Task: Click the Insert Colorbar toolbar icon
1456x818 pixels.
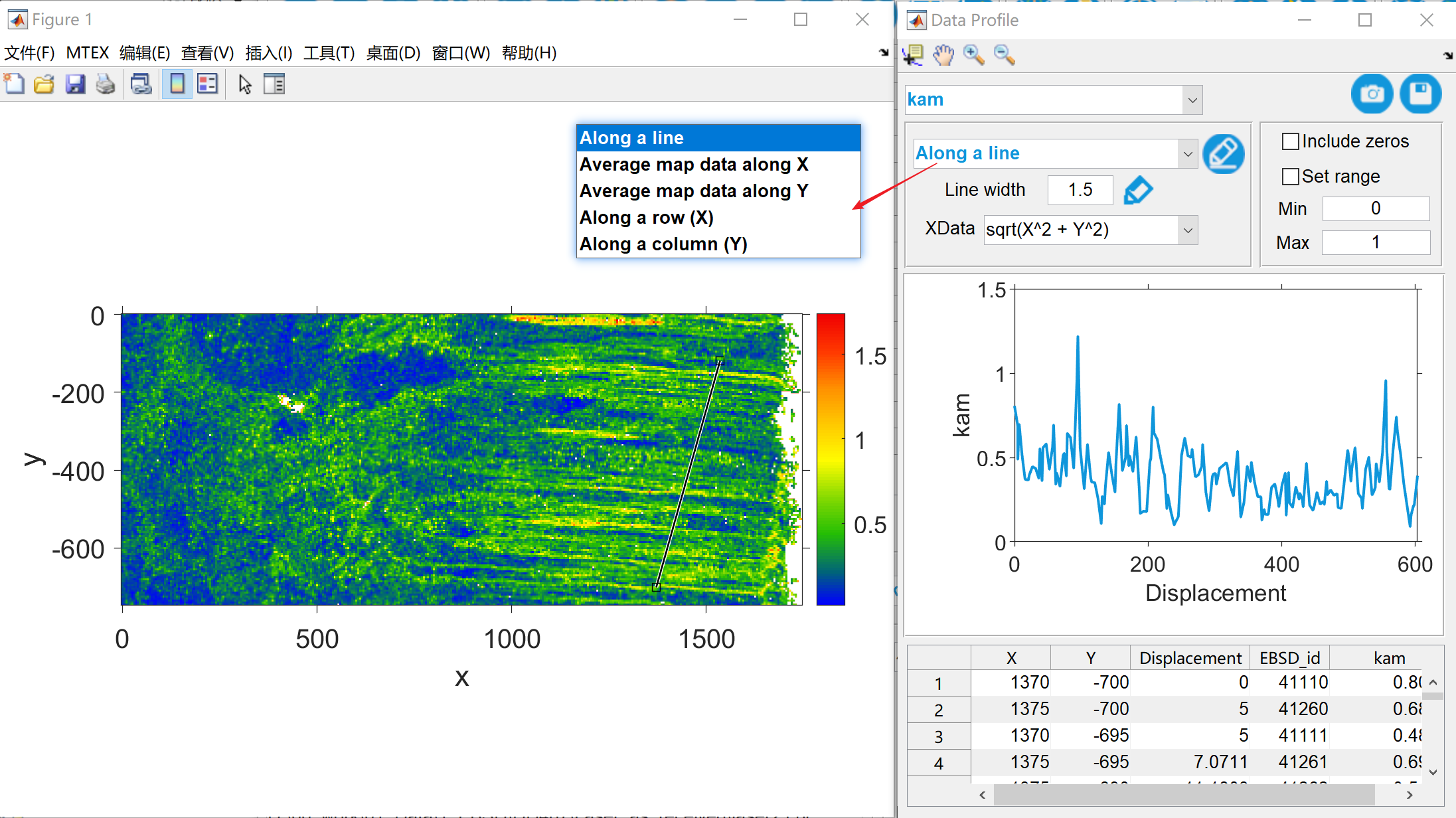Action: 177,84
